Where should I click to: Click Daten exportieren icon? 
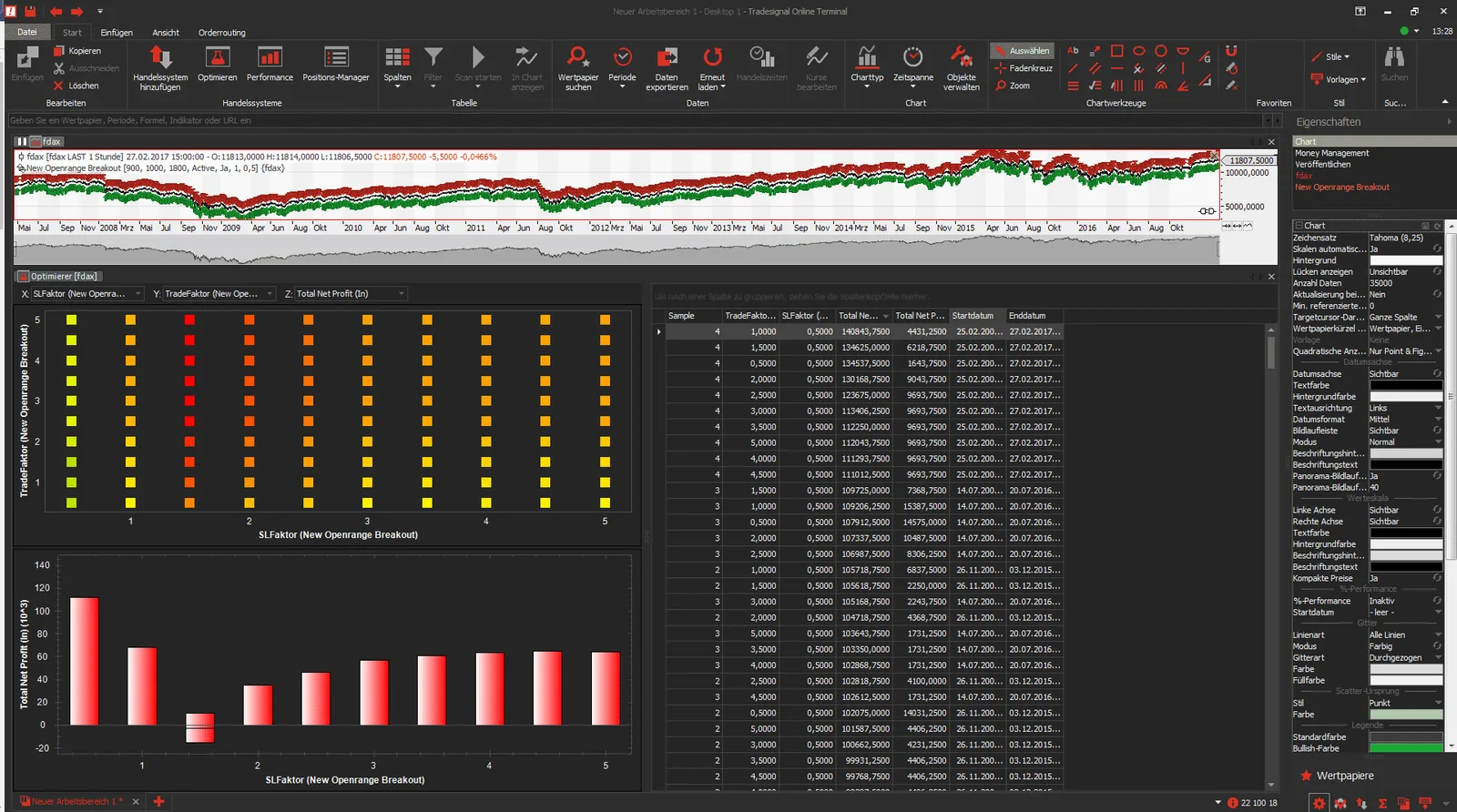pyautogui.click(x=667, y=57)
